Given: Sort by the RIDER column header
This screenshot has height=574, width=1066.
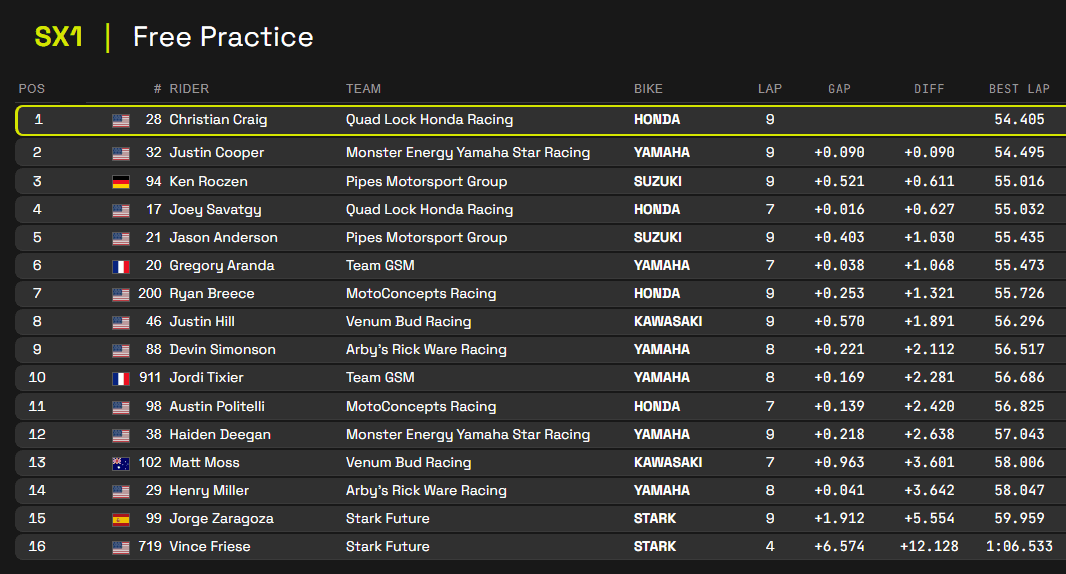Looking at the screenshot, I should coord(189,89).
